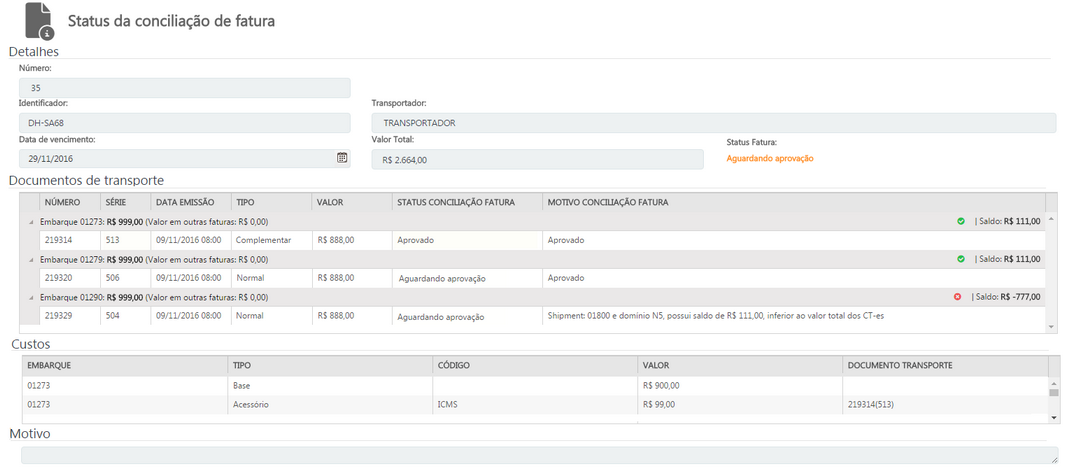
Task: Select document number 219329
Action: click(58, 316)
